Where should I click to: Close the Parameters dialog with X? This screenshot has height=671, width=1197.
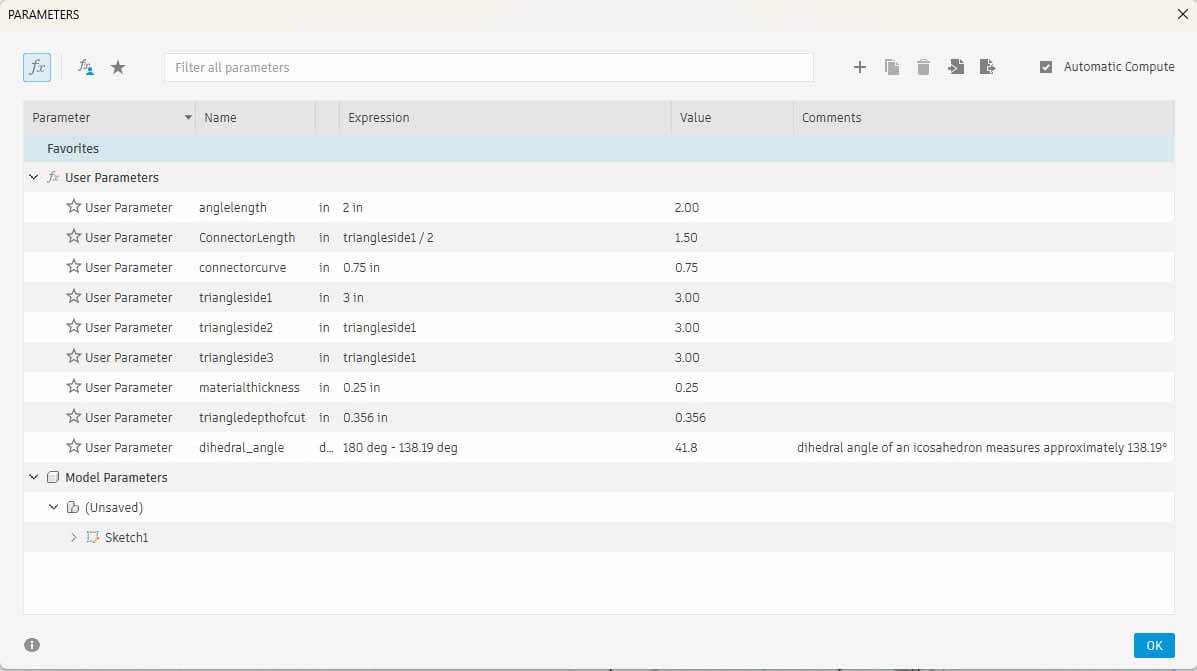click(1182, 14)
